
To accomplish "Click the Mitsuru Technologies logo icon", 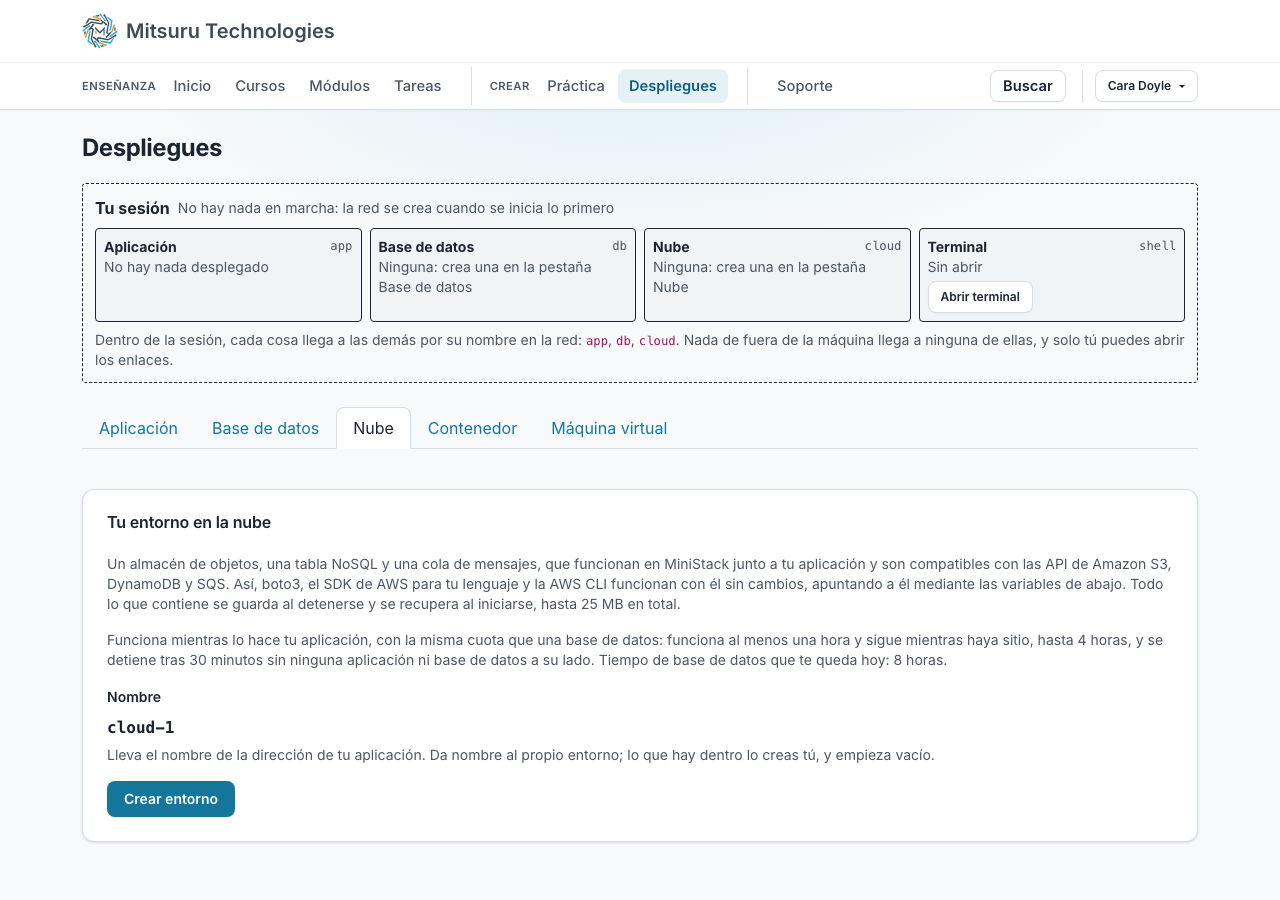I will [x=100, y=31].
